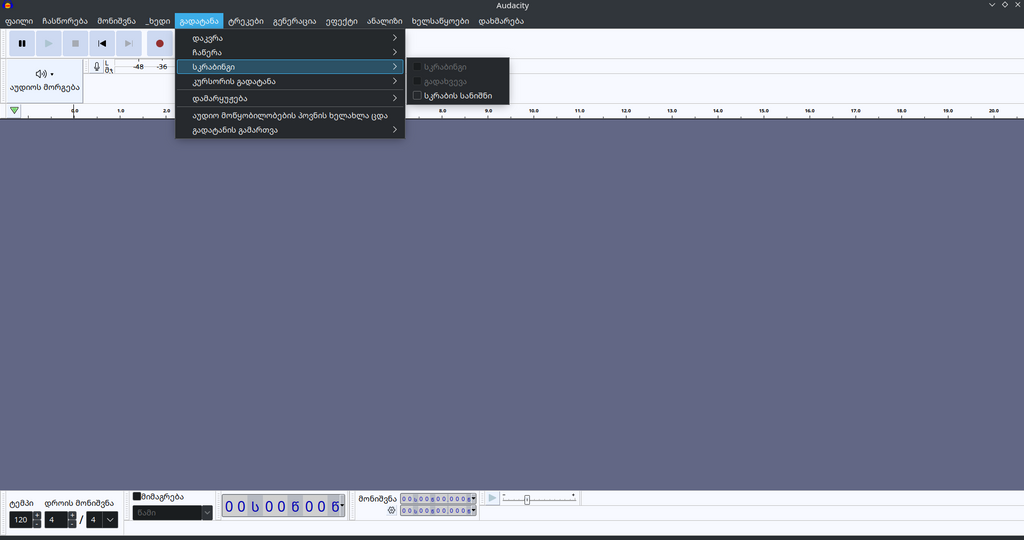1024x540 pixels.
Task: Toggle the disabled გადახვევა checkbox
Action: click(x=417, y=82)
